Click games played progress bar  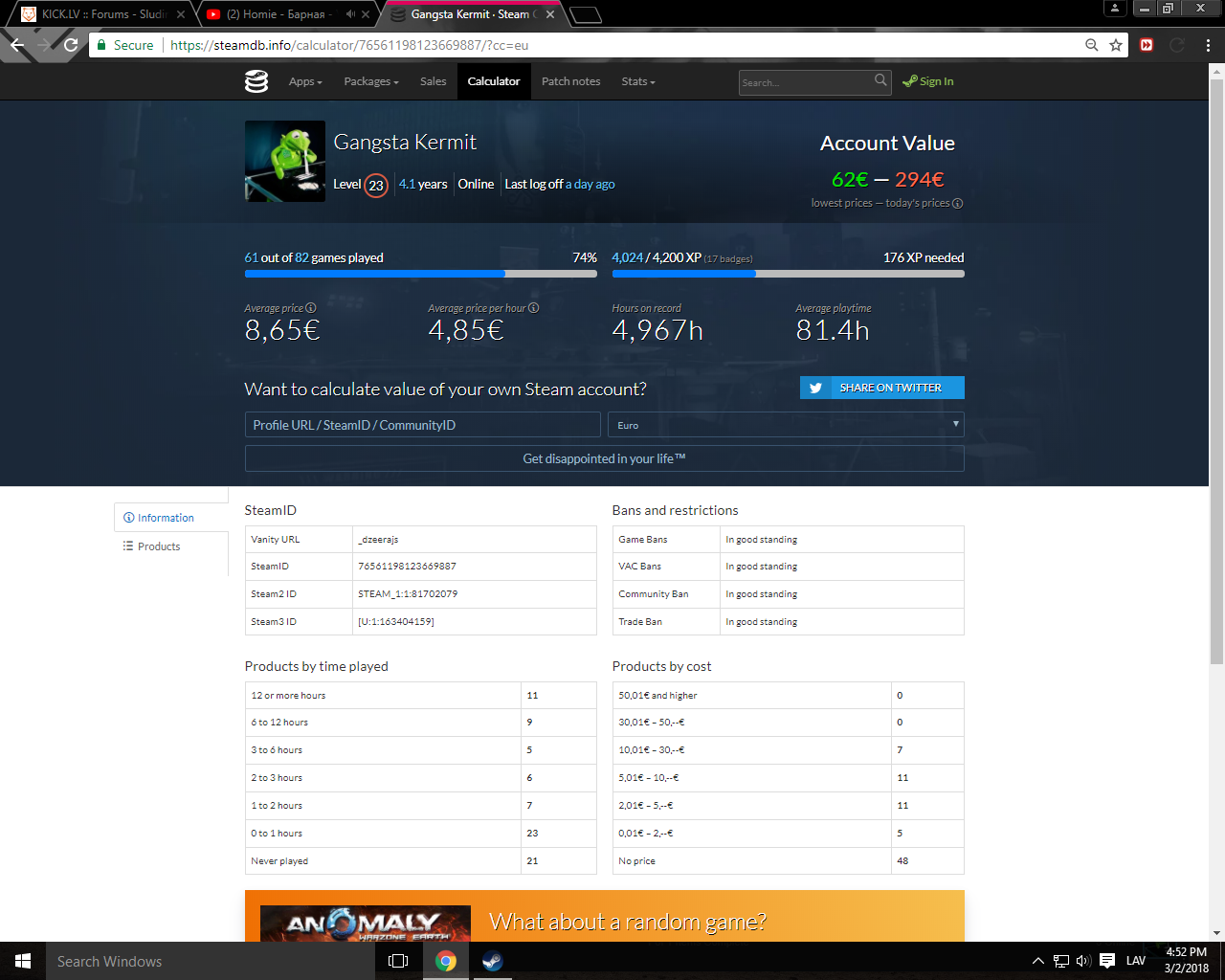tap(420, 274)
